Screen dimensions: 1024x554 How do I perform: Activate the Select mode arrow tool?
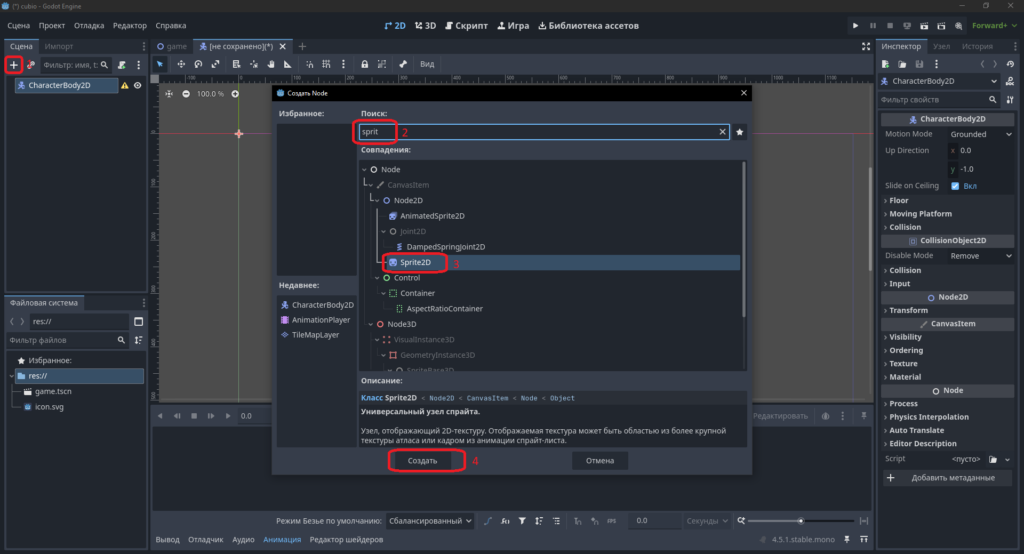click(x=160, y=64)
